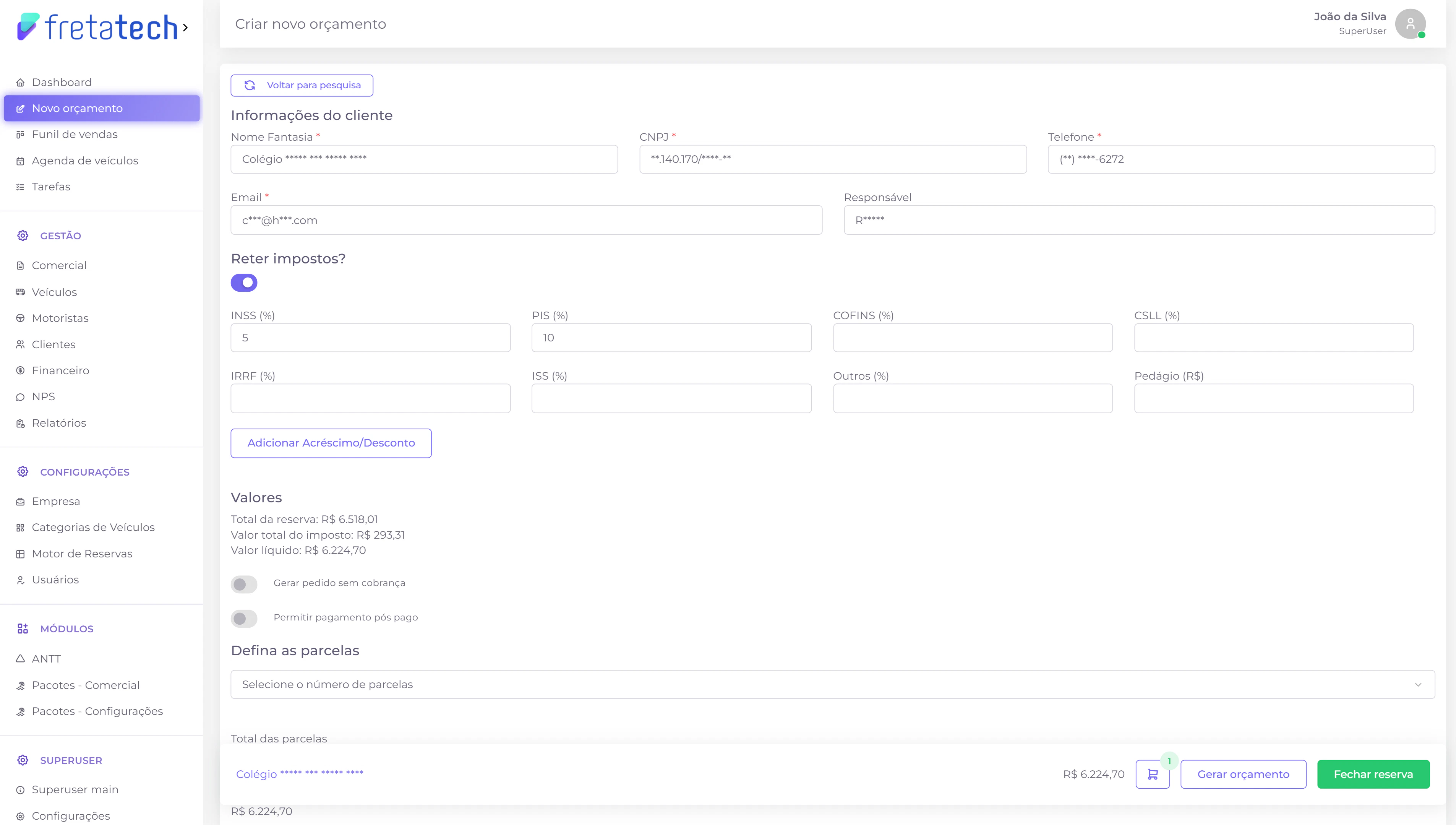The height and width of the screenshot is (825, 1456).
Task: Disable the Reter impostos toggle
Action: (244, 283)
